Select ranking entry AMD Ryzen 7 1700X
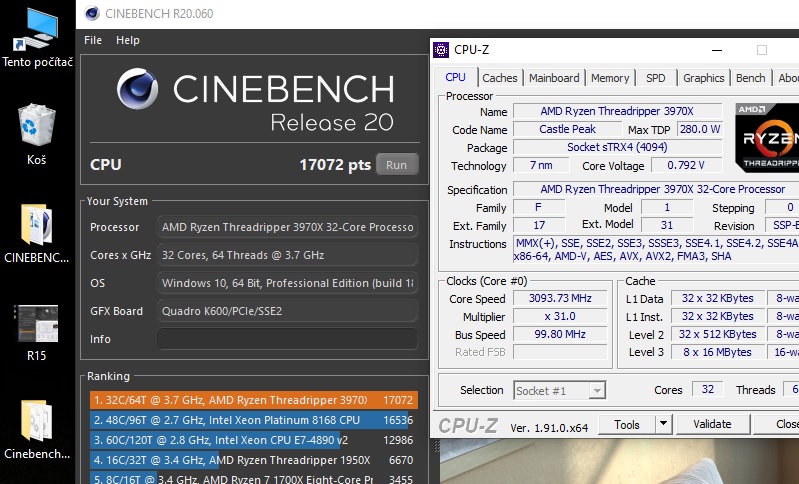The height and width of the screenshot is (484, 799). pos(254,478)
